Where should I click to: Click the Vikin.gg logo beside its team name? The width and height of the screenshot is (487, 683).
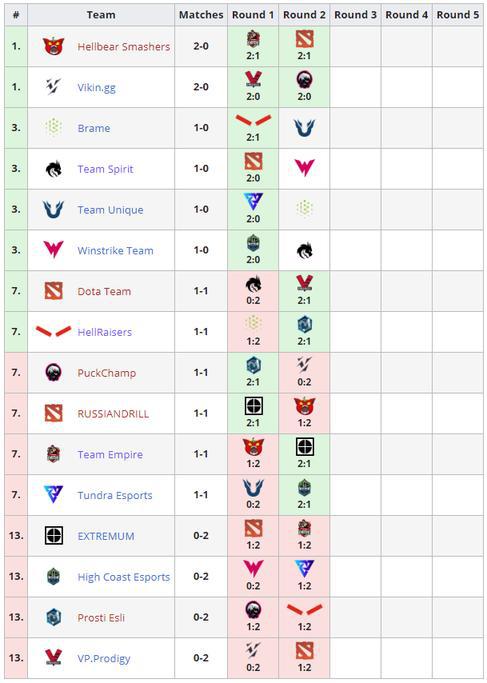pyautogui.click(x=54, y=87)
